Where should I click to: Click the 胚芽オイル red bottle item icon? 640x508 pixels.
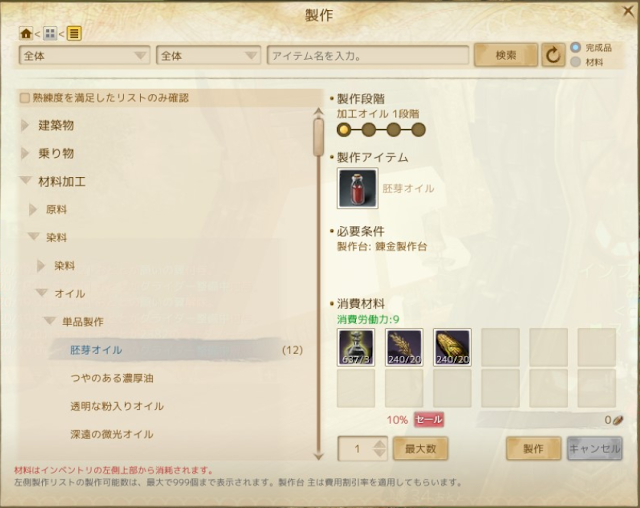[x=358, y=188]
